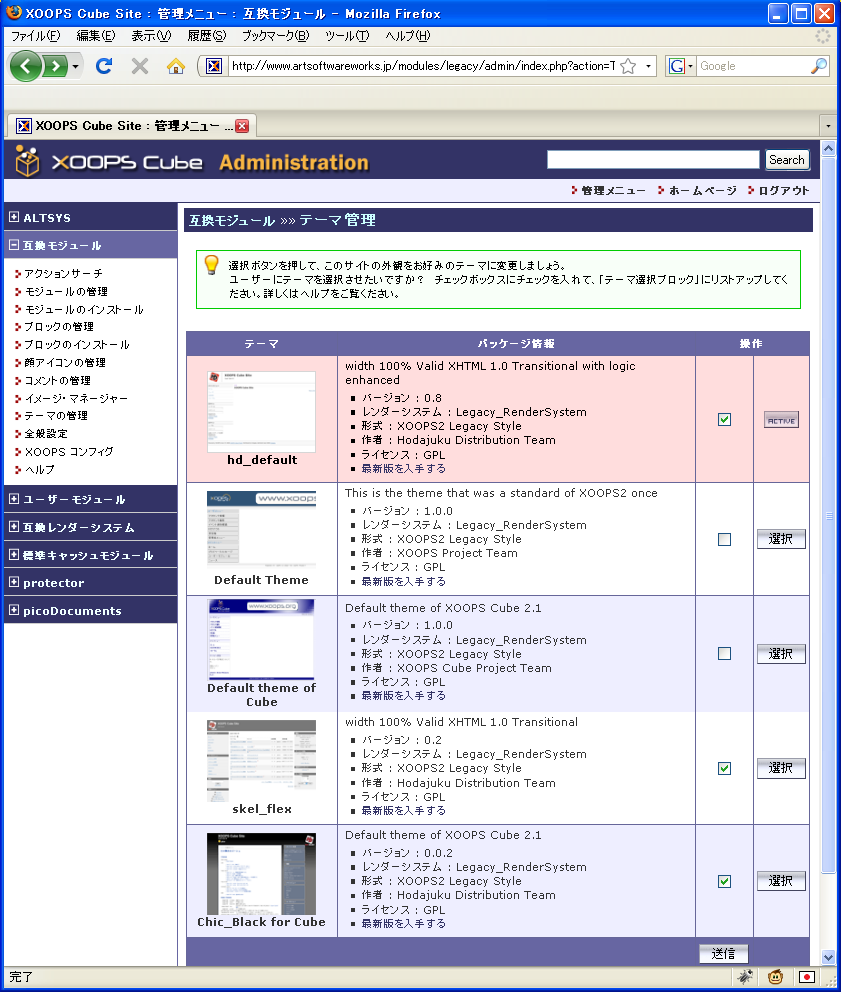The width and height of the screenshot is (841, 992).
Task: Close the XOOPS Cube Site tab
Action: pos(242,126)
